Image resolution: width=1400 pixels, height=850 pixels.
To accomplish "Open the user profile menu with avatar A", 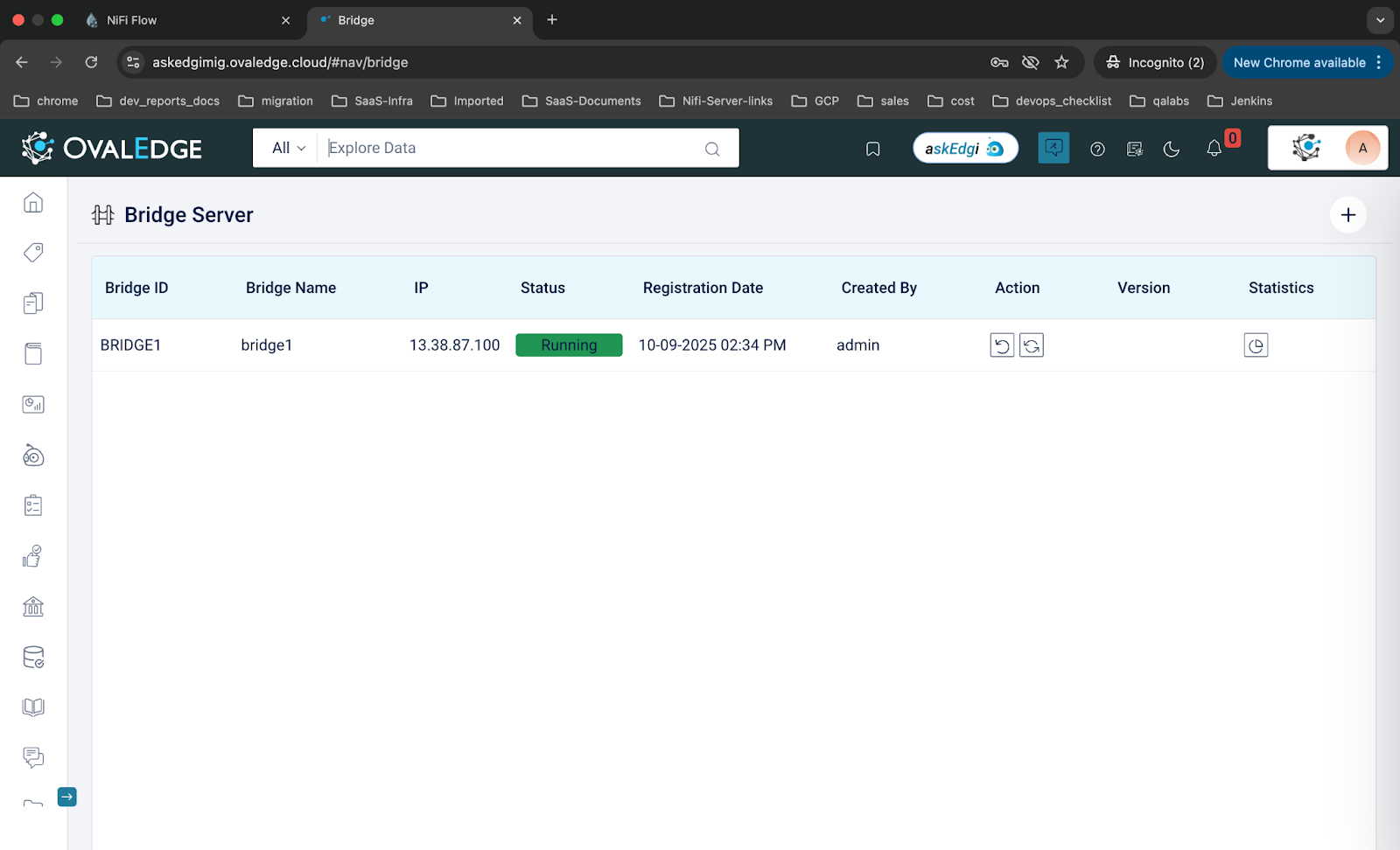I will pyautogui.click(x=1361, y=148).
